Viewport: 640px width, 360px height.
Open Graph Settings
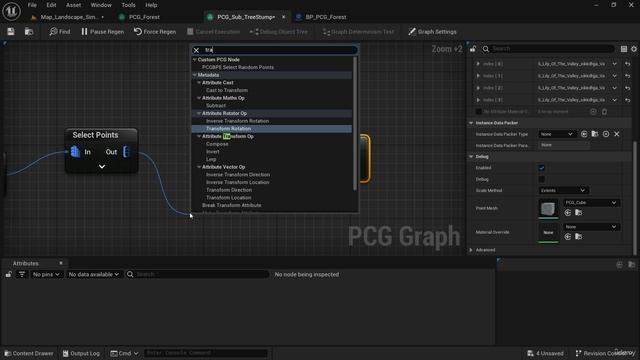point(432,31)
